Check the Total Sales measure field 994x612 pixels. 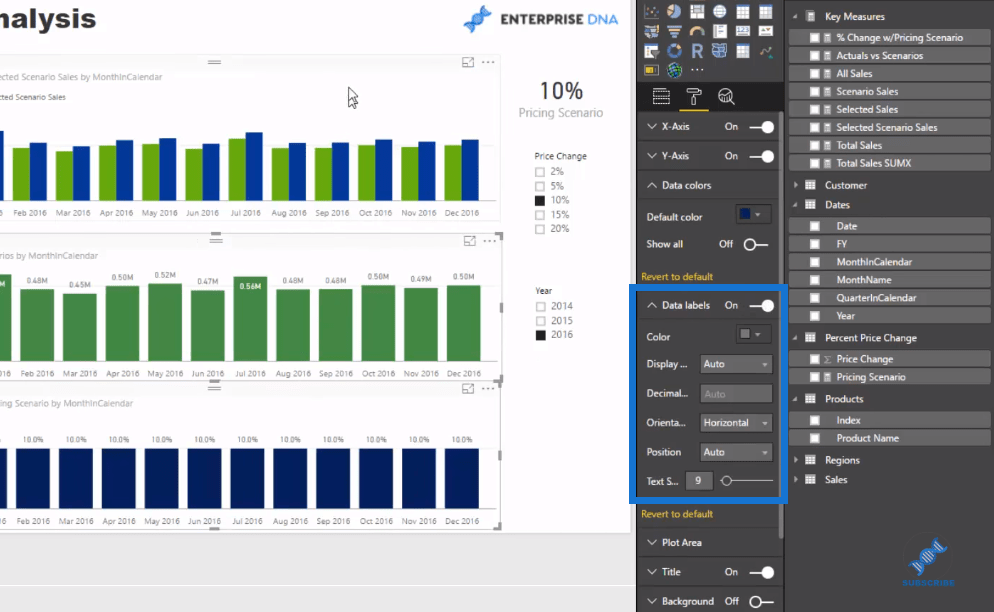[x=815, y=145]
